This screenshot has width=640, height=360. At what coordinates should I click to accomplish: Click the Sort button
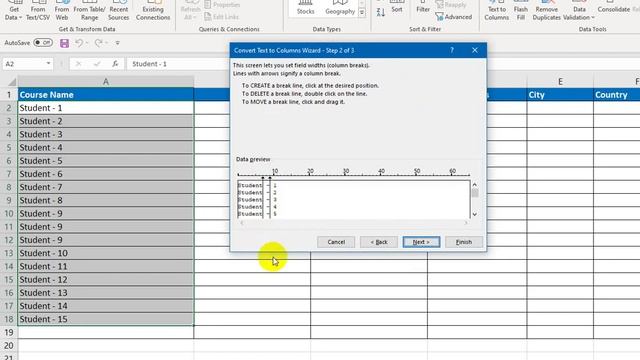point(397,8)
